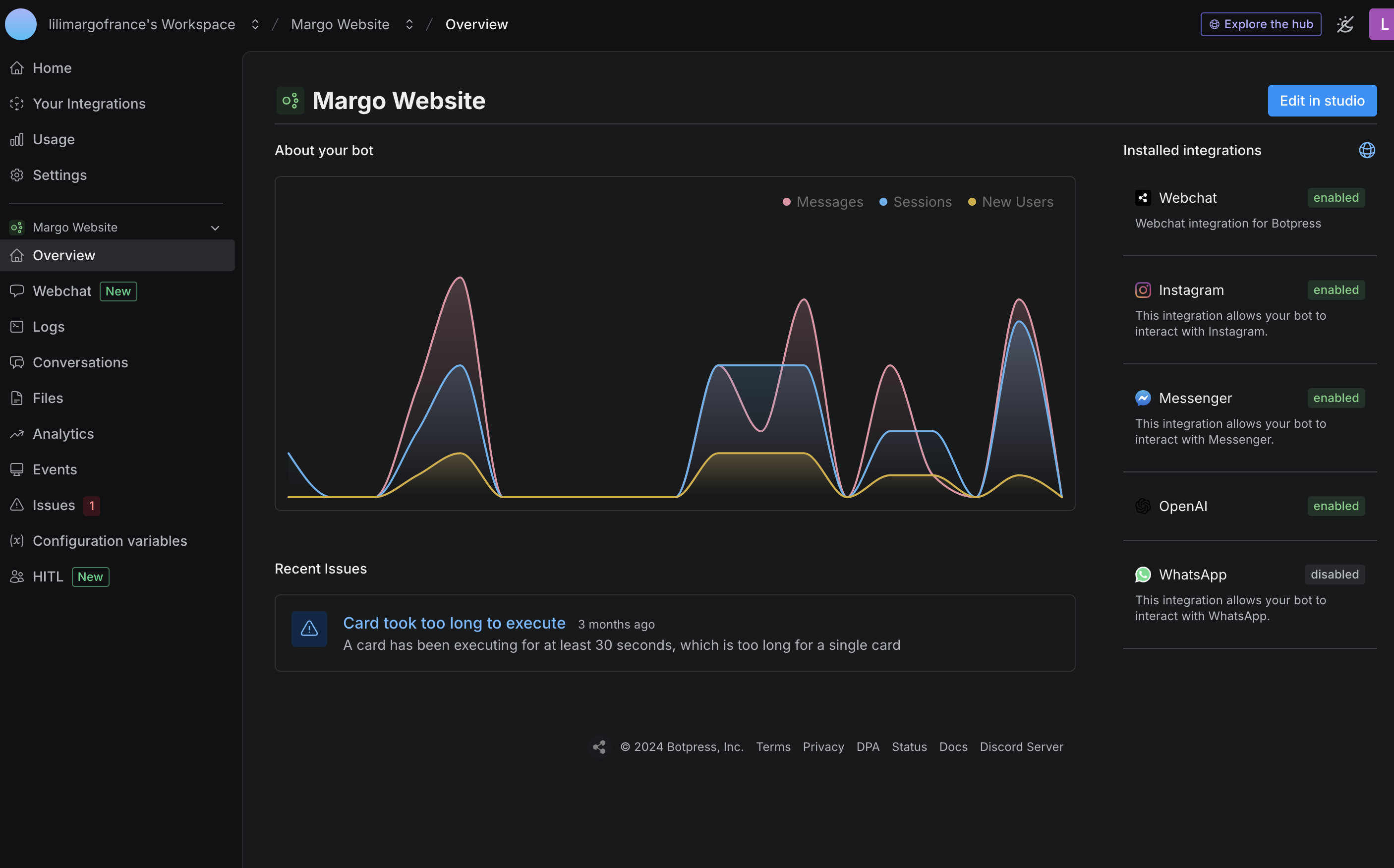
Task: Click the Issues warning triangle icon
Action: click(17, 505)
